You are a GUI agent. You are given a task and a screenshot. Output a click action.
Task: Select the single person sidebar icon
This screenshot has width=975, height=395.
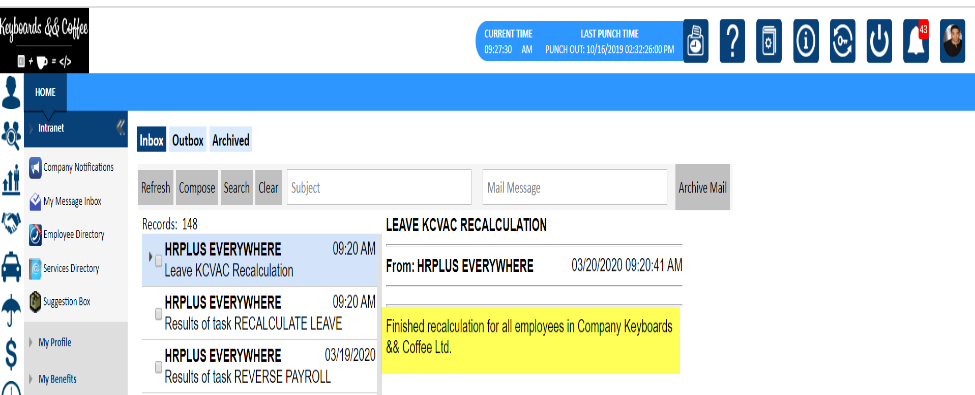coord(11,92)
